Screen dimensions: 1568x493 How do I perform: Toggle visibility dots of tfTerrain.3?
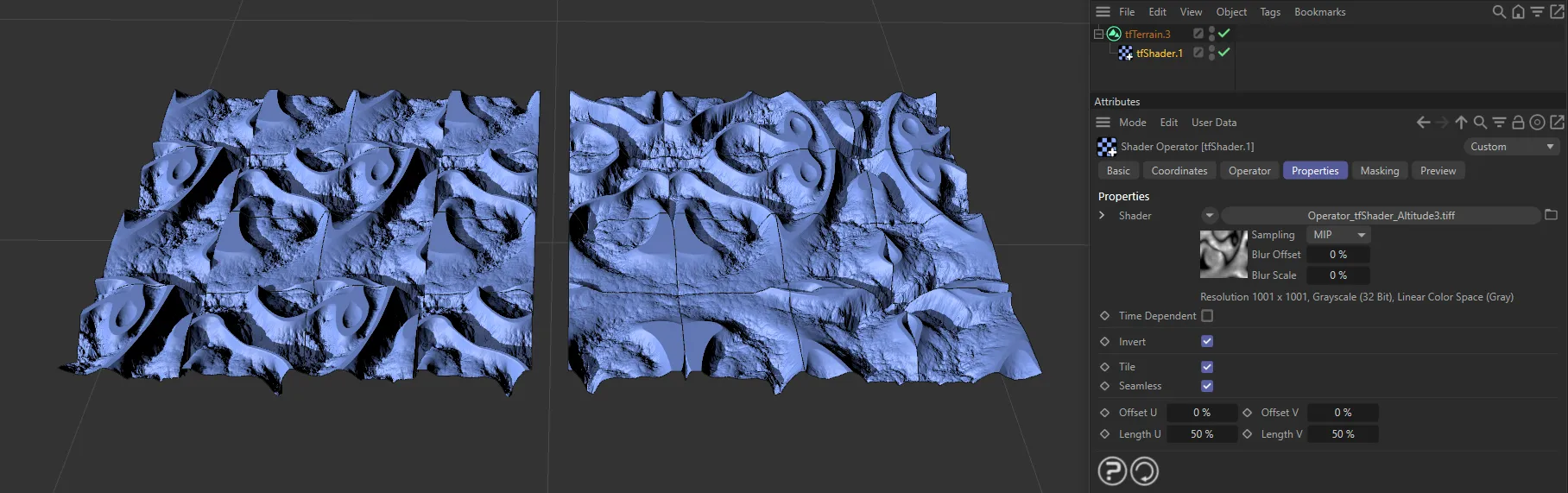tap(1211, 34)
